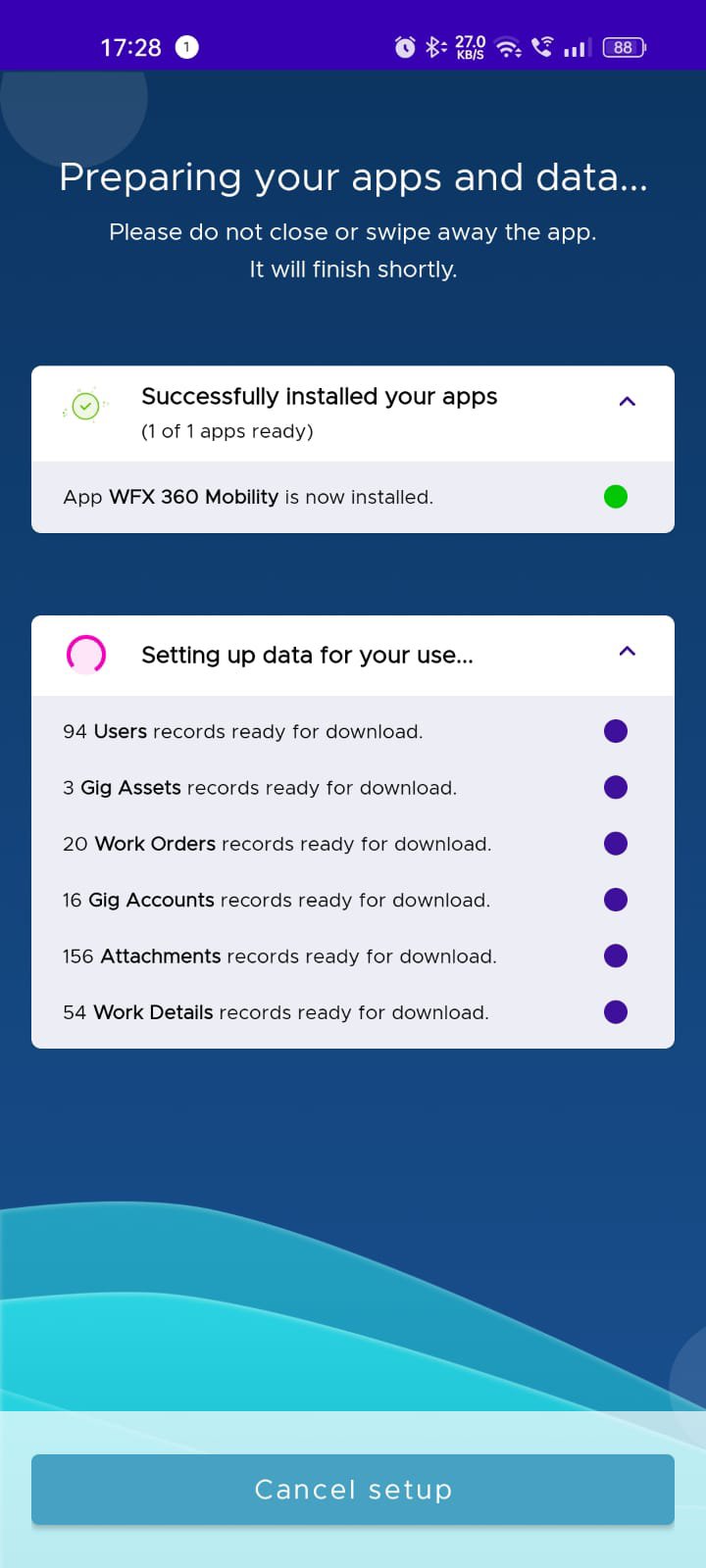The height and width of the screenshot is (1568, 706).
Task: Select the Work Orders records row
Action: pos(277,844)
